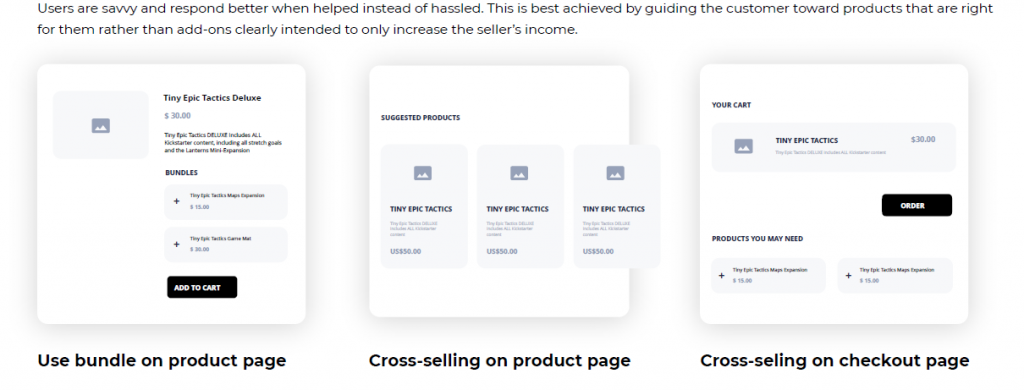
Task: Click the image icon on the first suggested product
Action: [x=423, y=173]
